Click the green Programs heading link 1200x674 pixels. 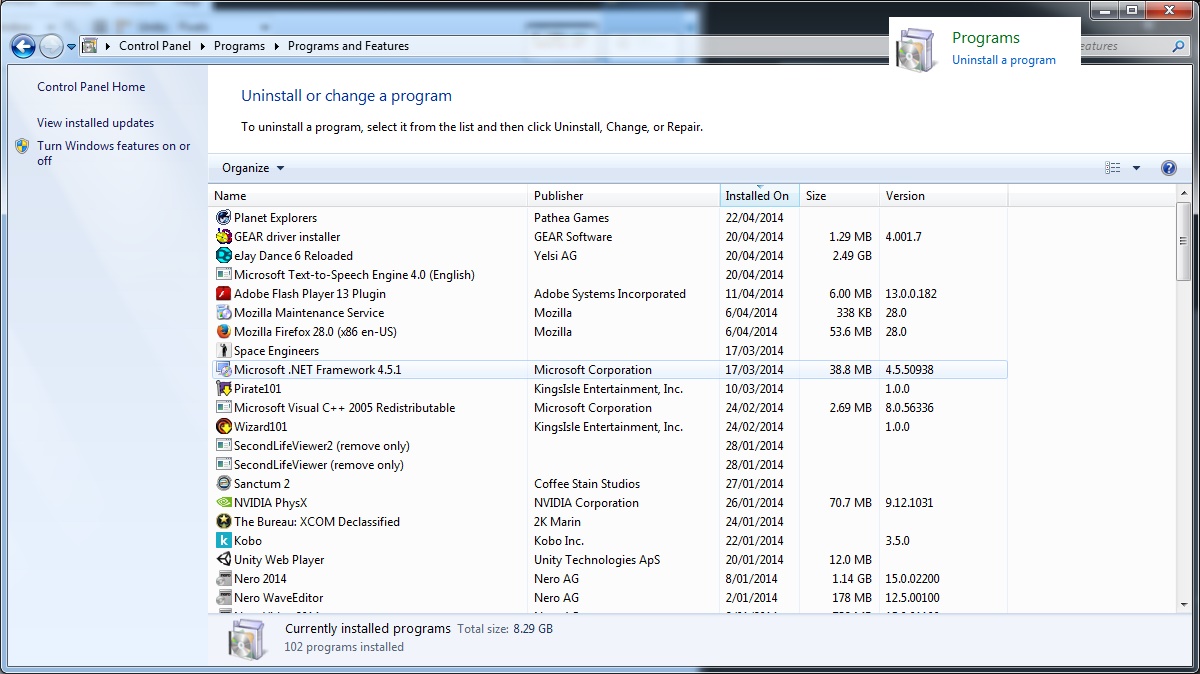(986, 38)
